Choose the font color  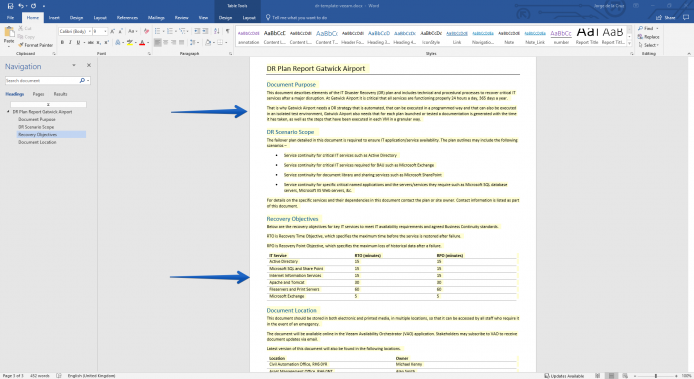[x=142, y=43]
